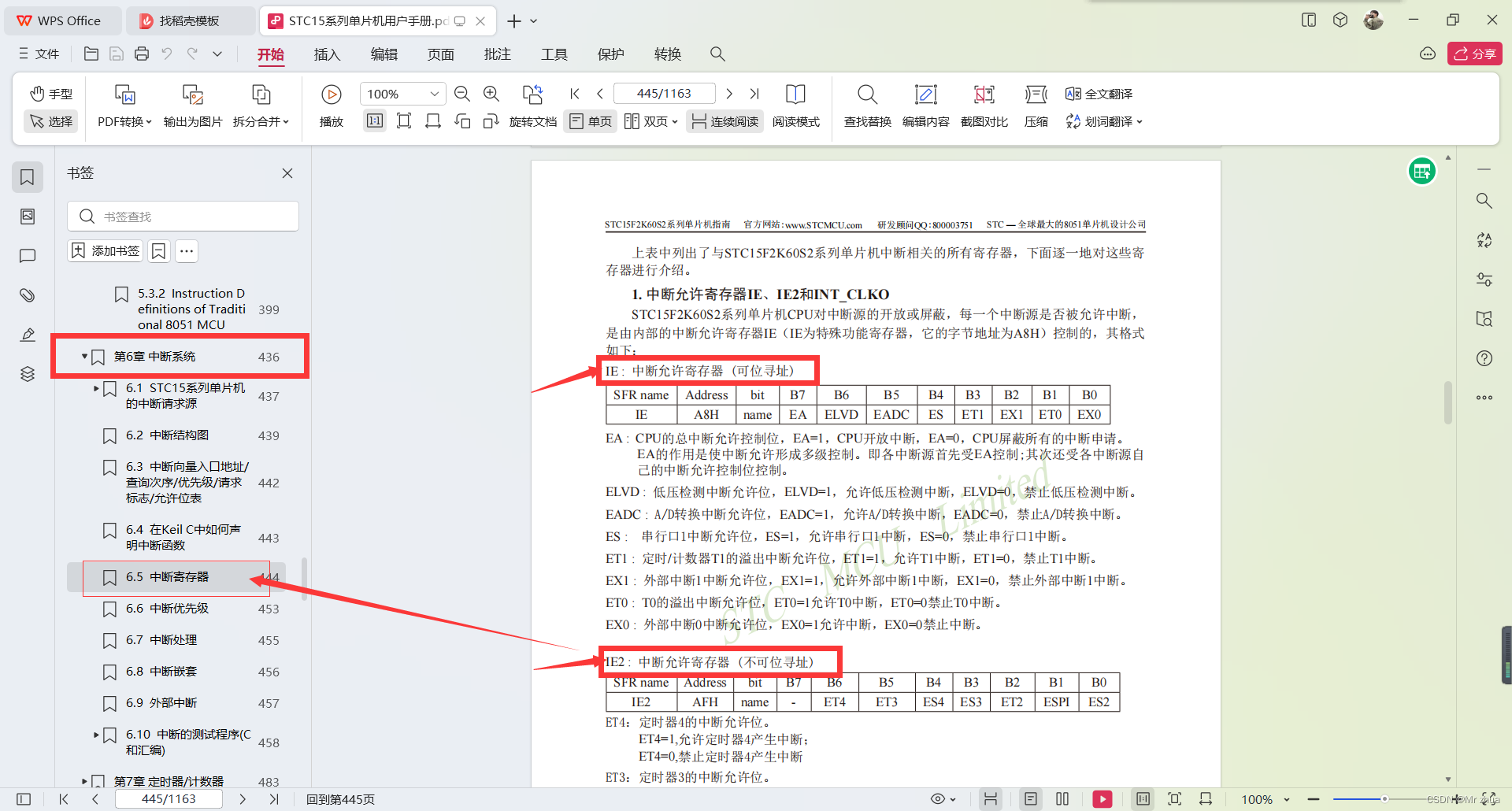This screenshot has height=811, width=1512.
Task: Start slideshow with 播放 button
Action: pos(332,105)
